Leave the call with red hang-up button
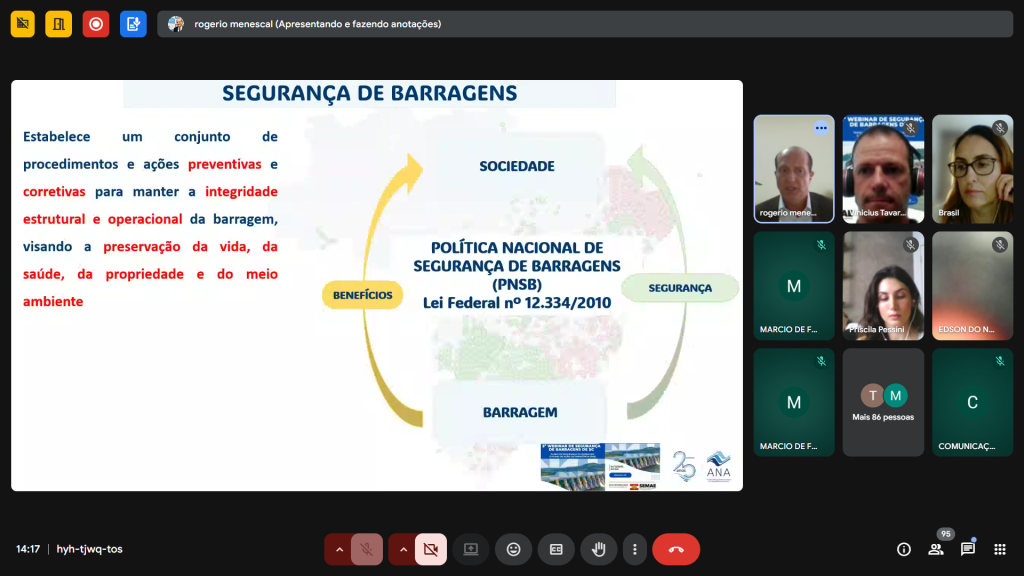The height and width of the screenshot is (576, 1024). tap(676, 549)
